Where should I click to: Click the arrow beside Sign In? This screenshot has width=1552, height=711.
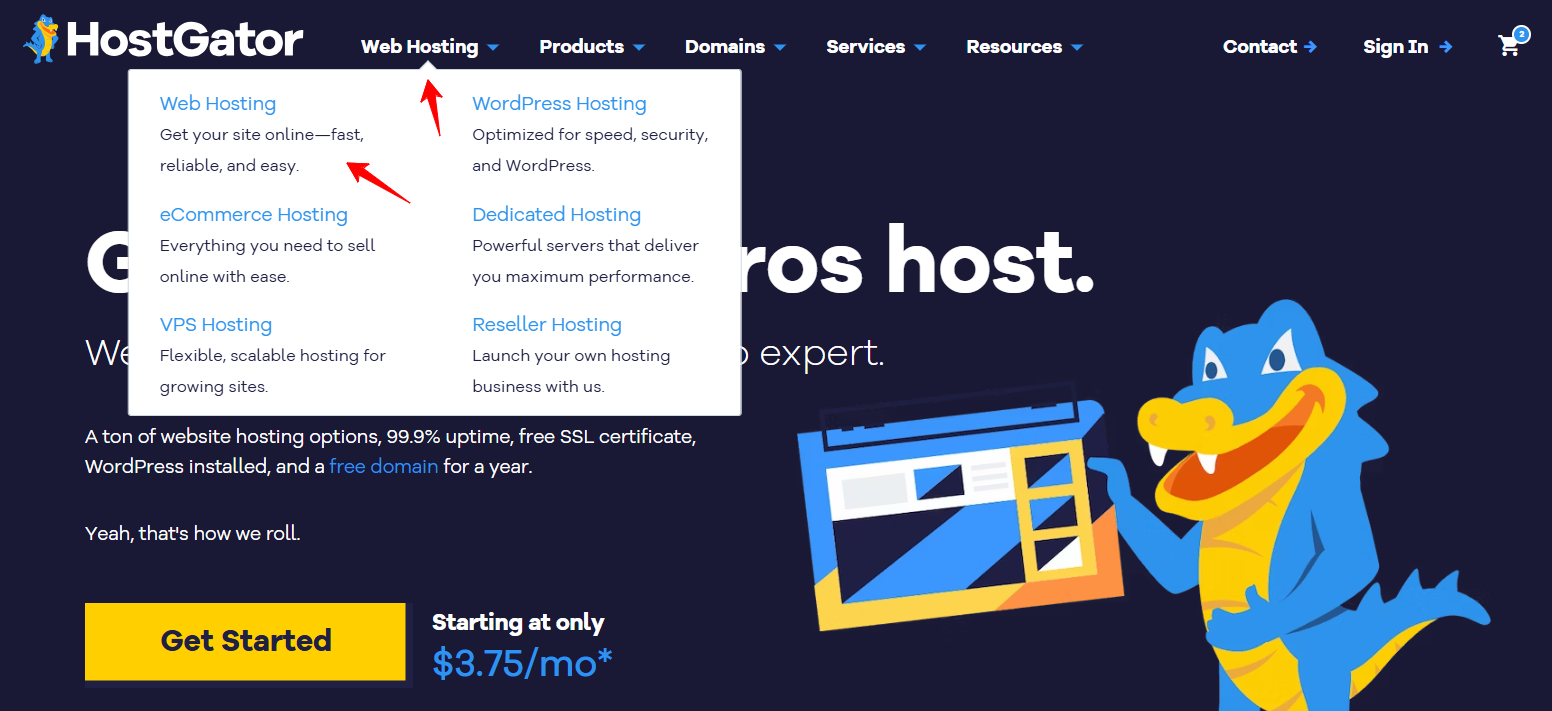[x=1445, y=47]
